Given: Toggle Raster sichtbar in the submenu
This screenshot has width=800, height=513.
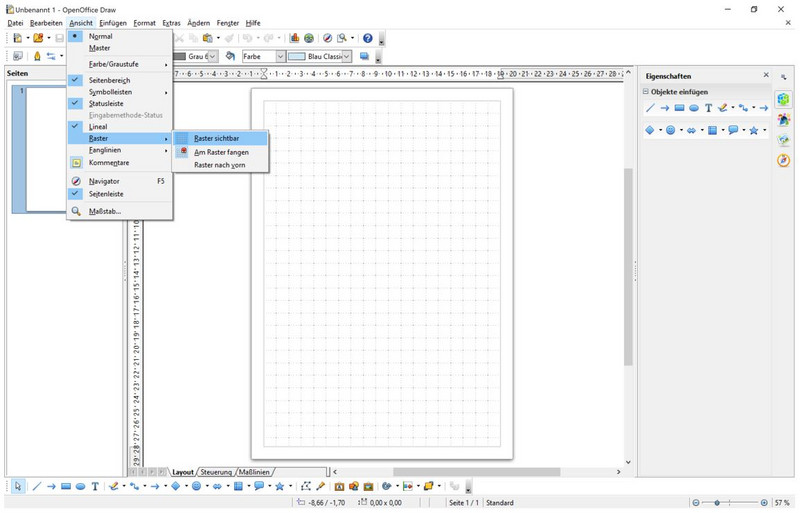Looking at the screenshot, I should (216, 138).
